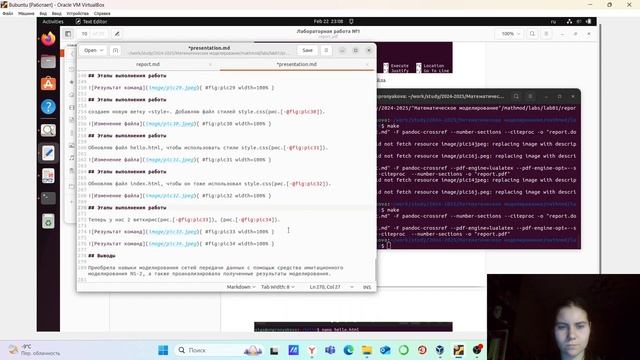Click volume icon in Ubuntu top bar
The height and width of the screenshot is (360, 640).
(x=579, y=21)
